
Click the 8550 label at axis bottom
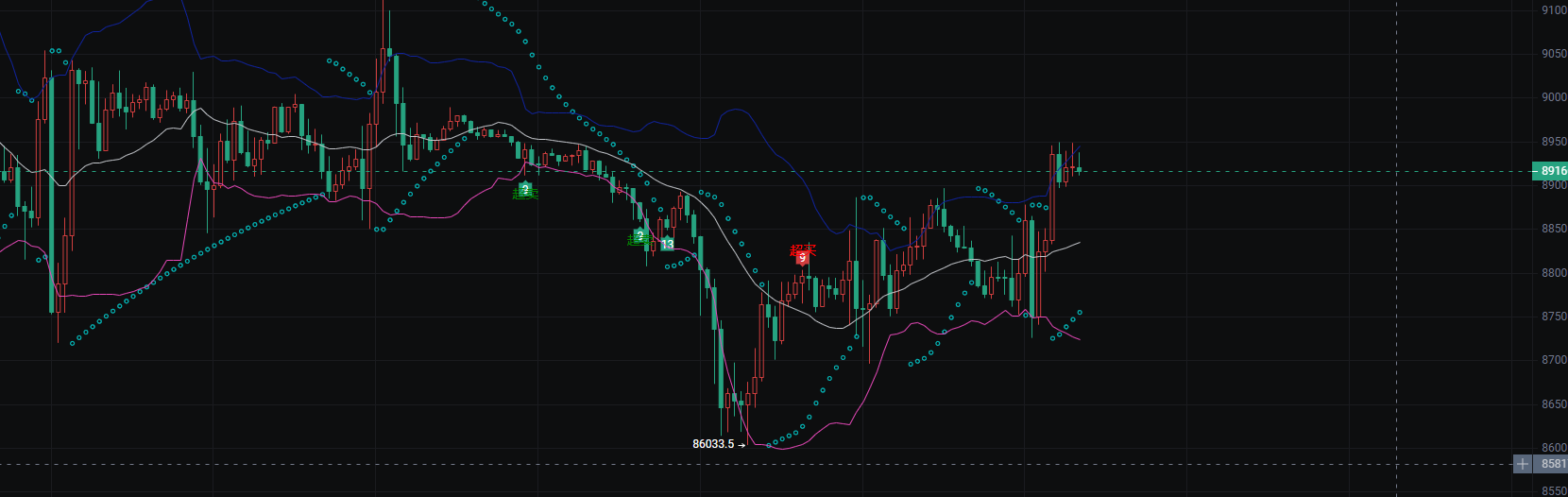point(1554,490)
